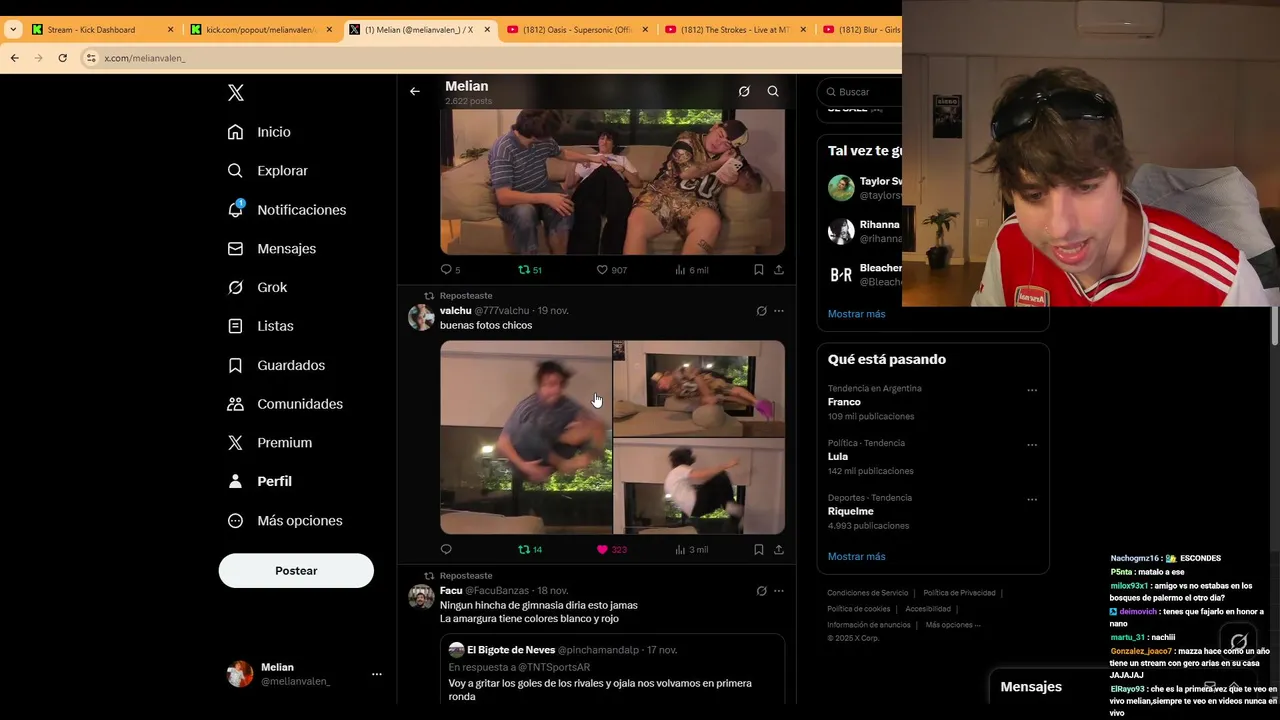This screenshot has width=1280, height=720.
Task: Open the more options on the Facu post
Action: point(779,591)
